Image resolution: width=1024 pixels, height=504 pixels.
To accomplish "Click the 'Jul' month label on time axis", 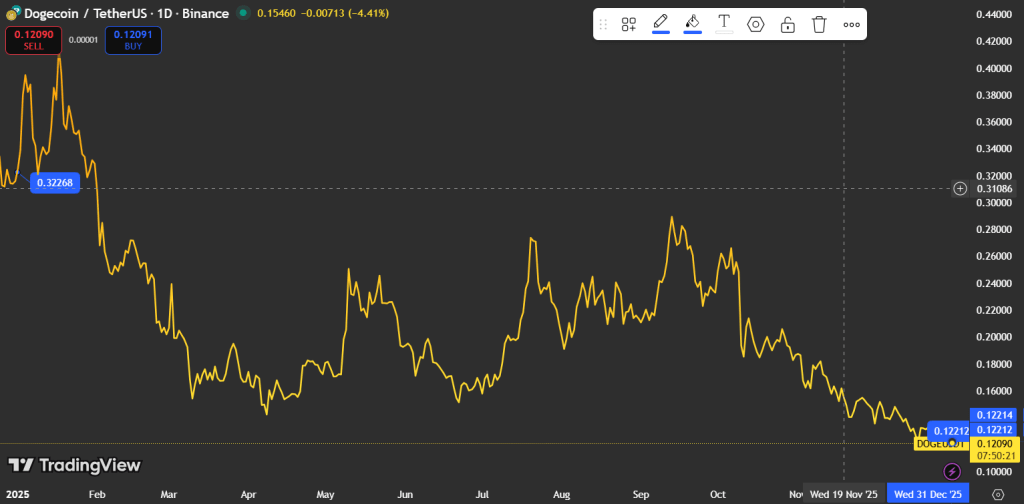I will [x=483, y=494].
